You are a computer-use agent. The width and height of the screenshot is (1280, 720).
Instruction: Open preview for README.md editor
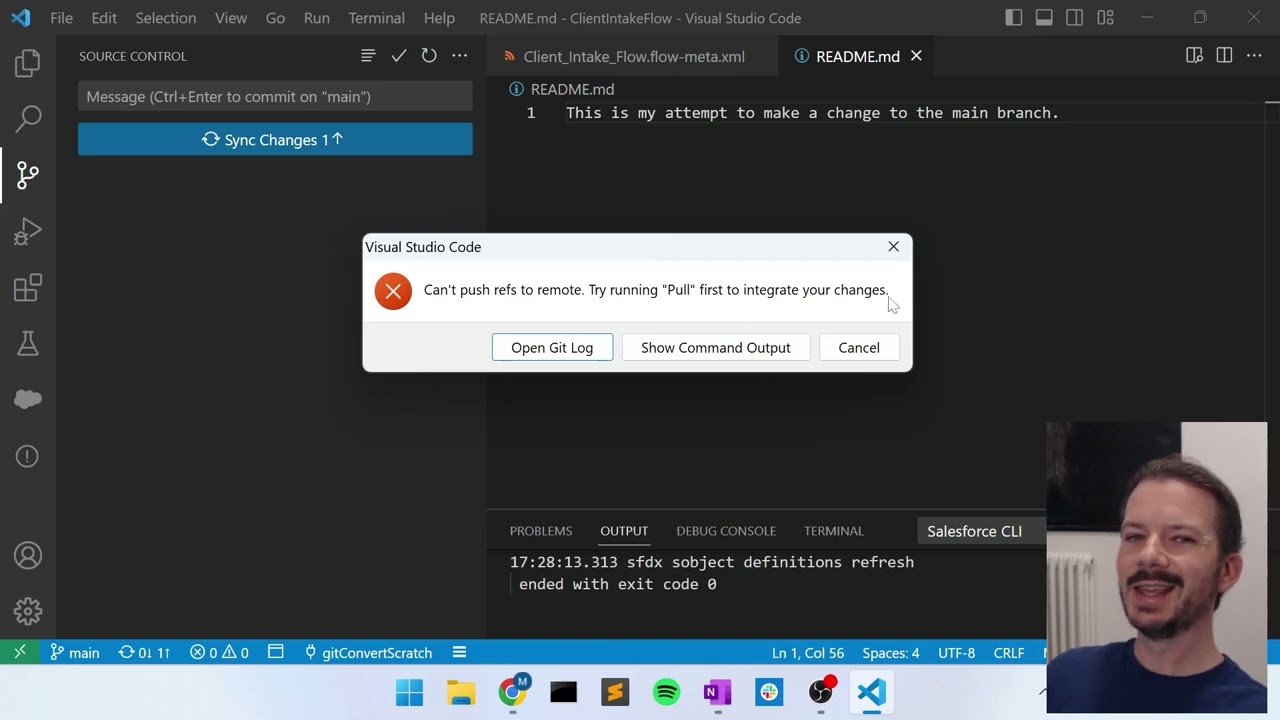coord(1194,56)
